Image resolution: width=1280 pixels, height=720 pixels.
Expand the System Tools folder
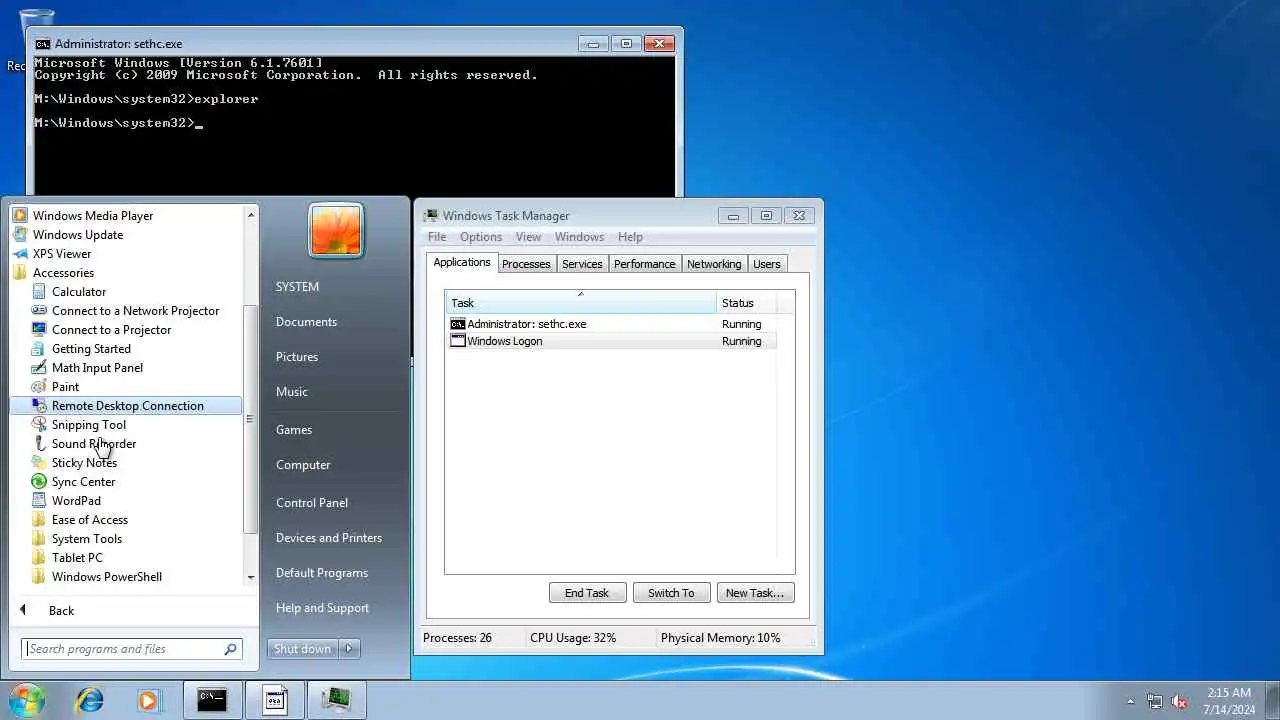click(x=87, y=538)
